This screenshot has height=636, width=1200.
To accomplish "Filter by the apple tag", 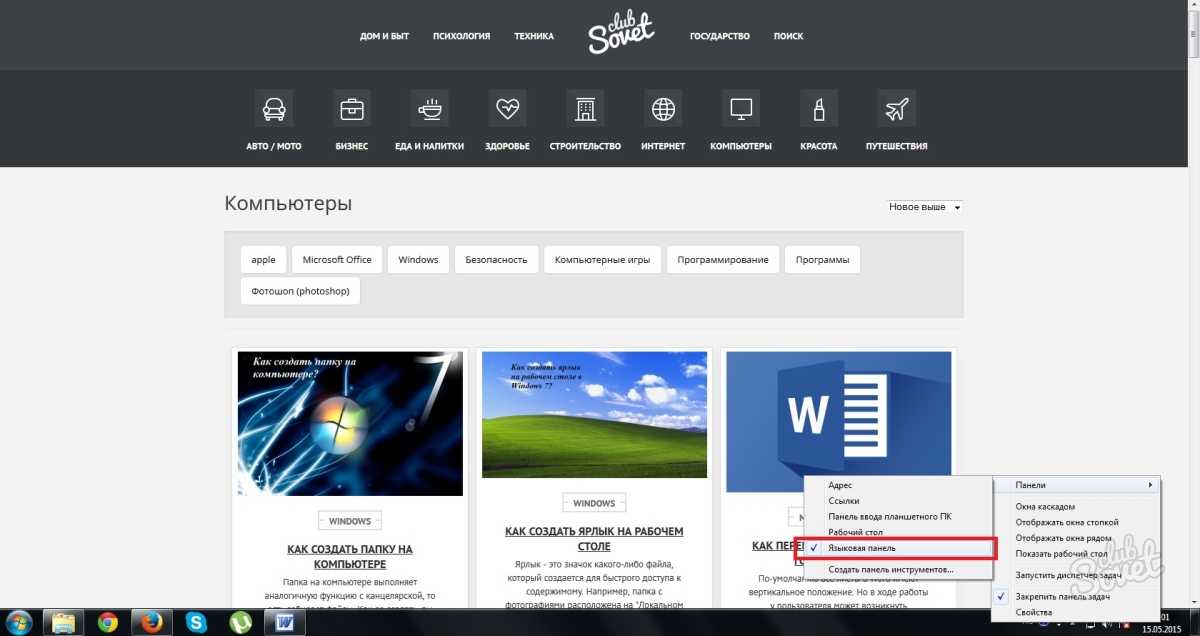I will click(x=263, y=260).
